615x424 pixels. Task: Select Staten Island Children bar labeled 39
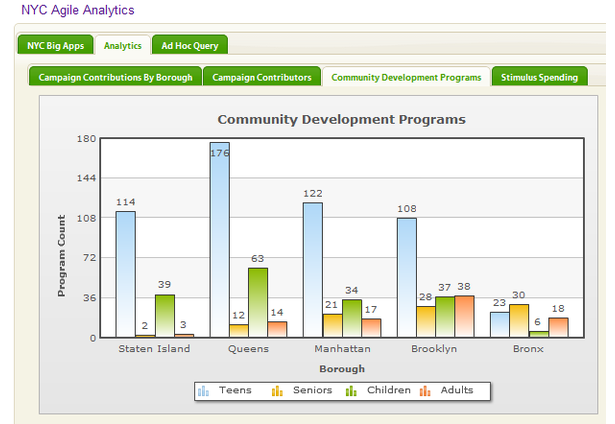[165, 316]
